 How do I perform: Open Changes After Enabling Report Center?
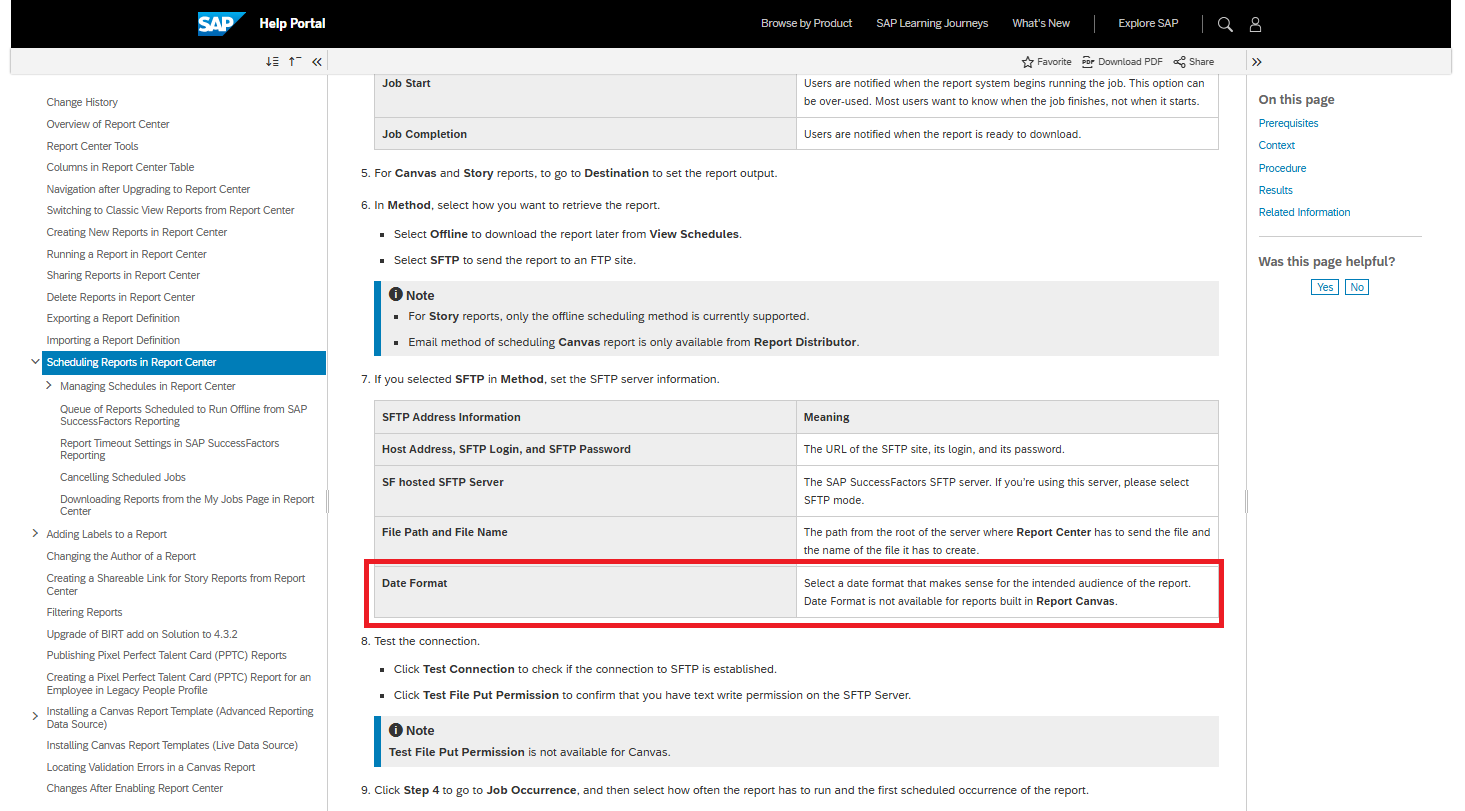tap(135, 788)
